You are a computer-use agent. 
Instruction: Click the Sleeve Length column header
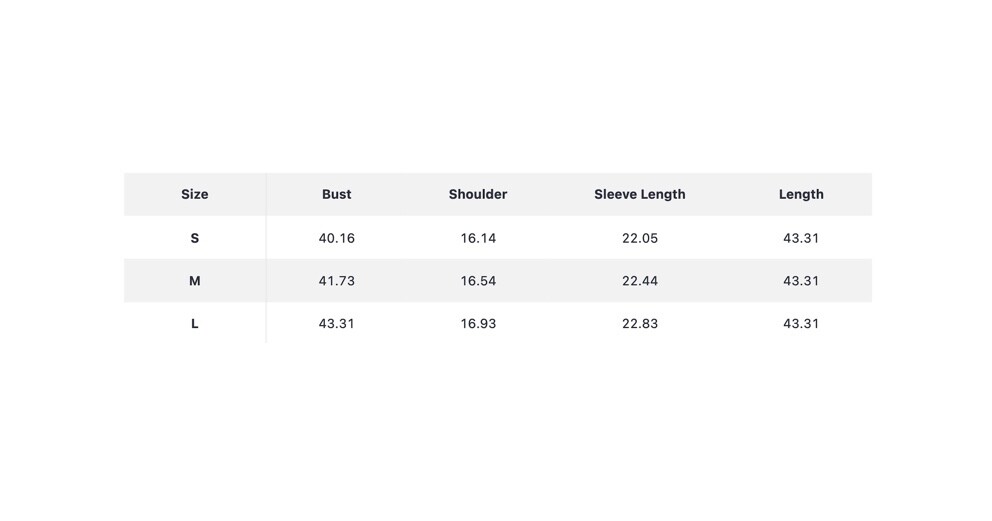coord(640,194)
